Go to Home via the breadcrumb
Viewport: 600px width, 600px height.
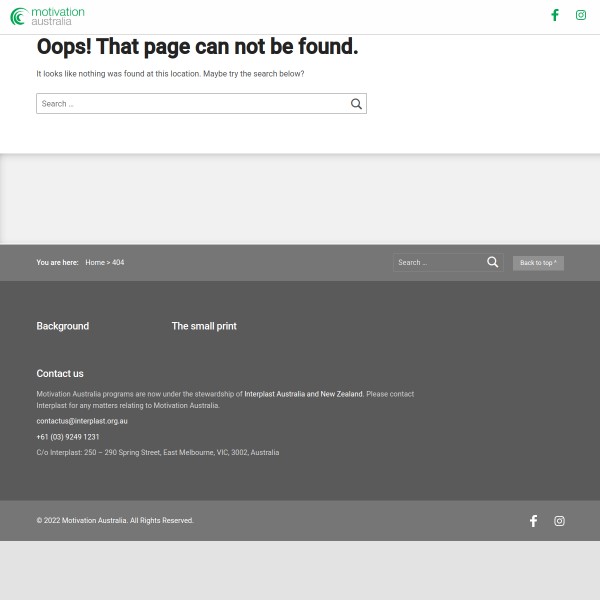(x=95, y=263)
